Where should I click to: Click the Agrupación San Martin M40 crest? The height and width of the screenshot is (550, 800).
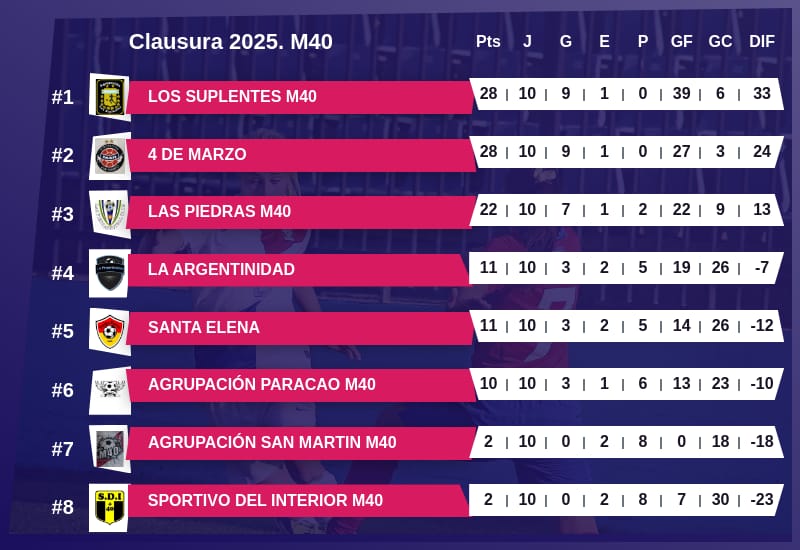(x=109, y=446)
